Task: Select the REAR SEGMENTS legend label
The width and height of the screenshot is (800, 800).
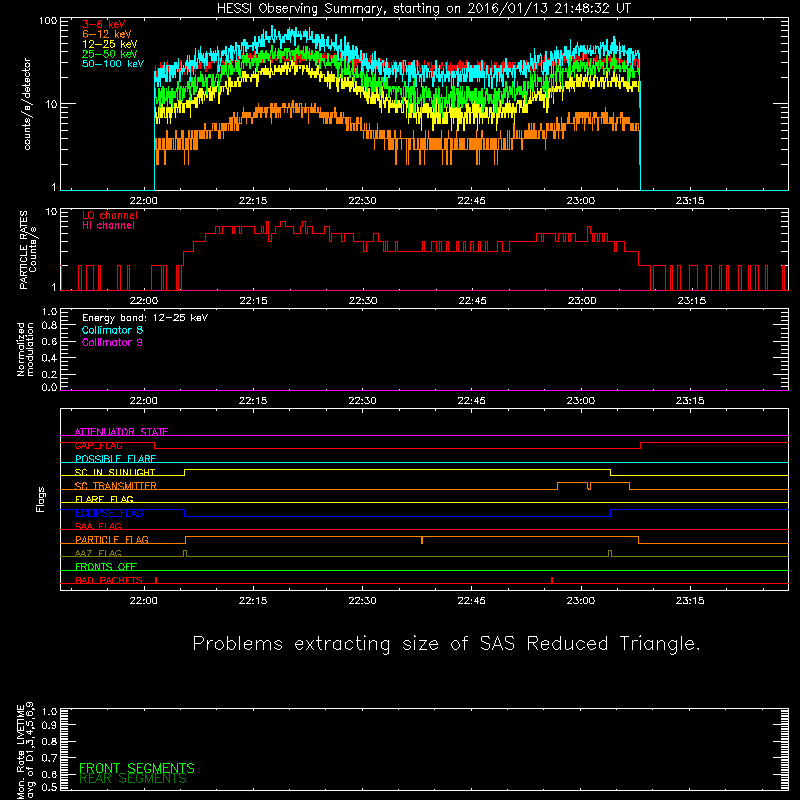Action: coord(133,779)
